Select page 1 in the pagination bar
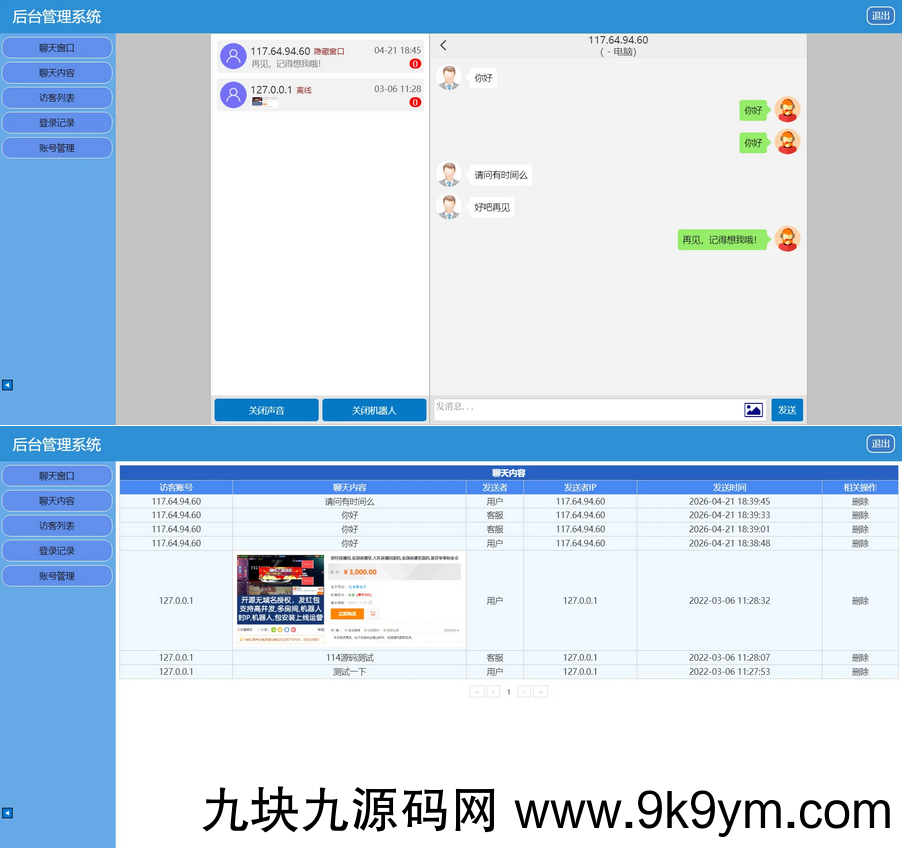904x848 pixels. (x=508, y=692)
